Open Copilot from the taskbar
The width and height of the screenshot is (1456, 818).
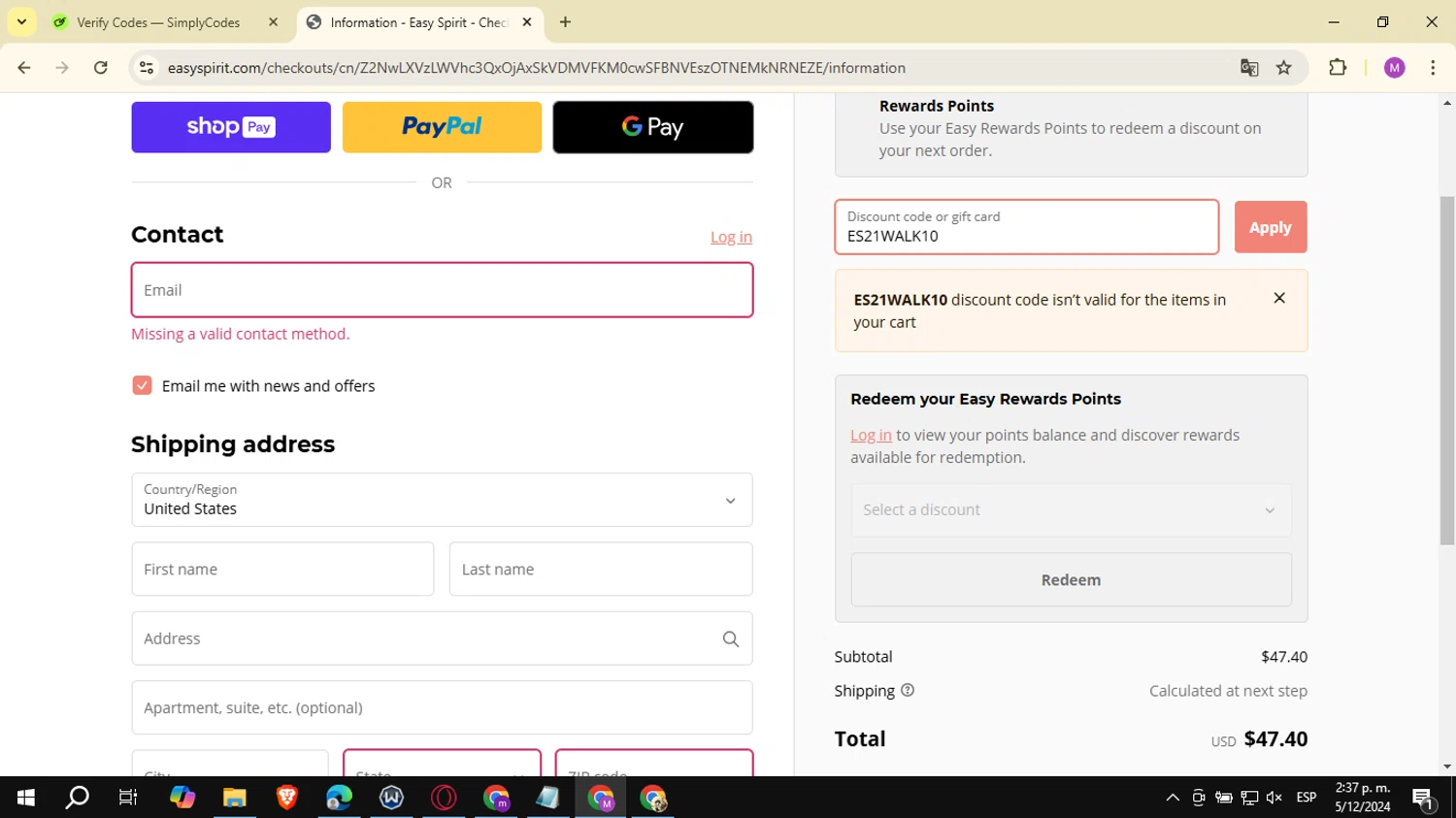182,798
